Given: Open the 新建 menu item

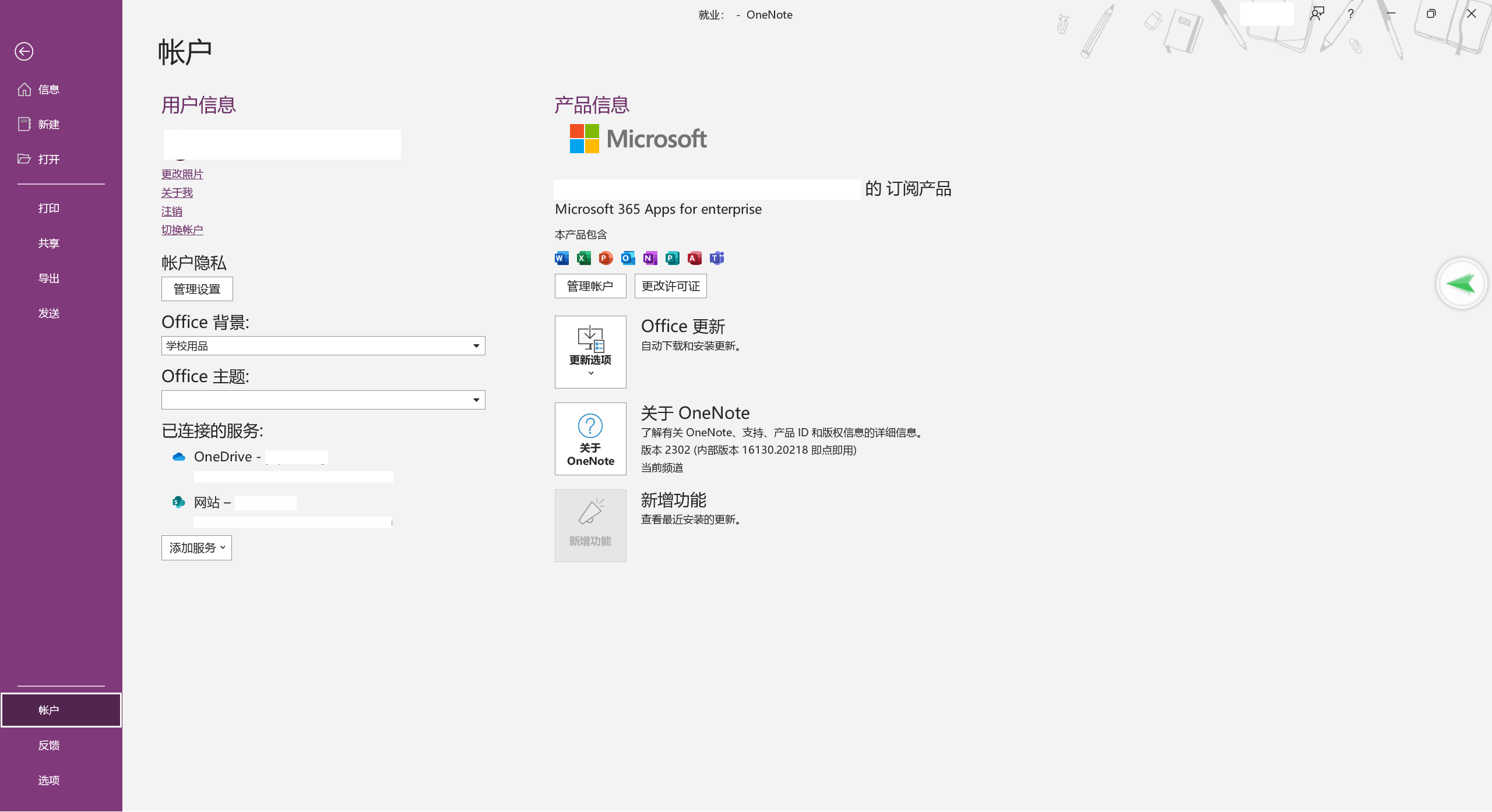Looking at the screenshot, I should (x=49, y=125).
